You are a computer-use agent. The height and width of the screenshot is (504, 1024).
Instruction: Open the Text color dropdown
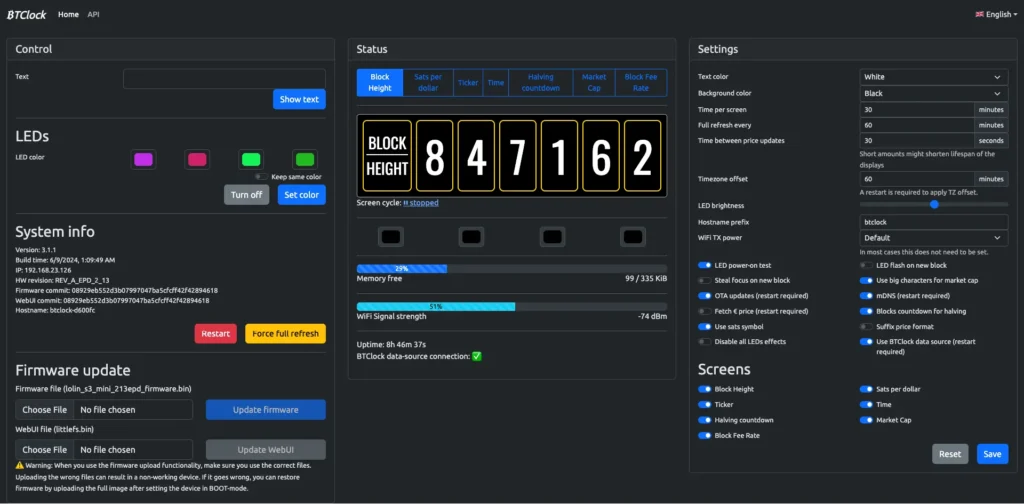pos(933,77)
